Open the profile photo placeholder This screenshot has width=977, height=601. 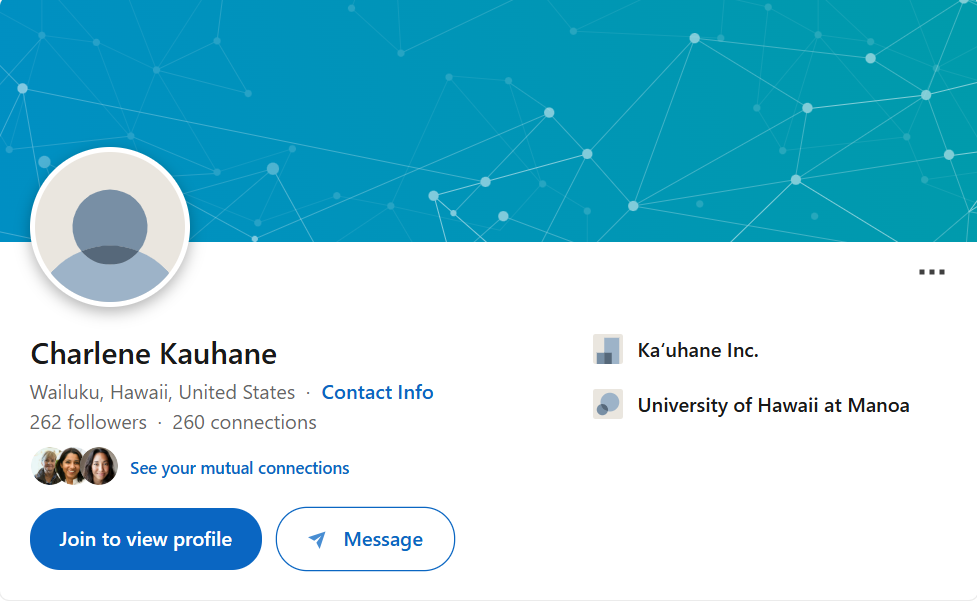pyautogui.click(x=110, y=226)
